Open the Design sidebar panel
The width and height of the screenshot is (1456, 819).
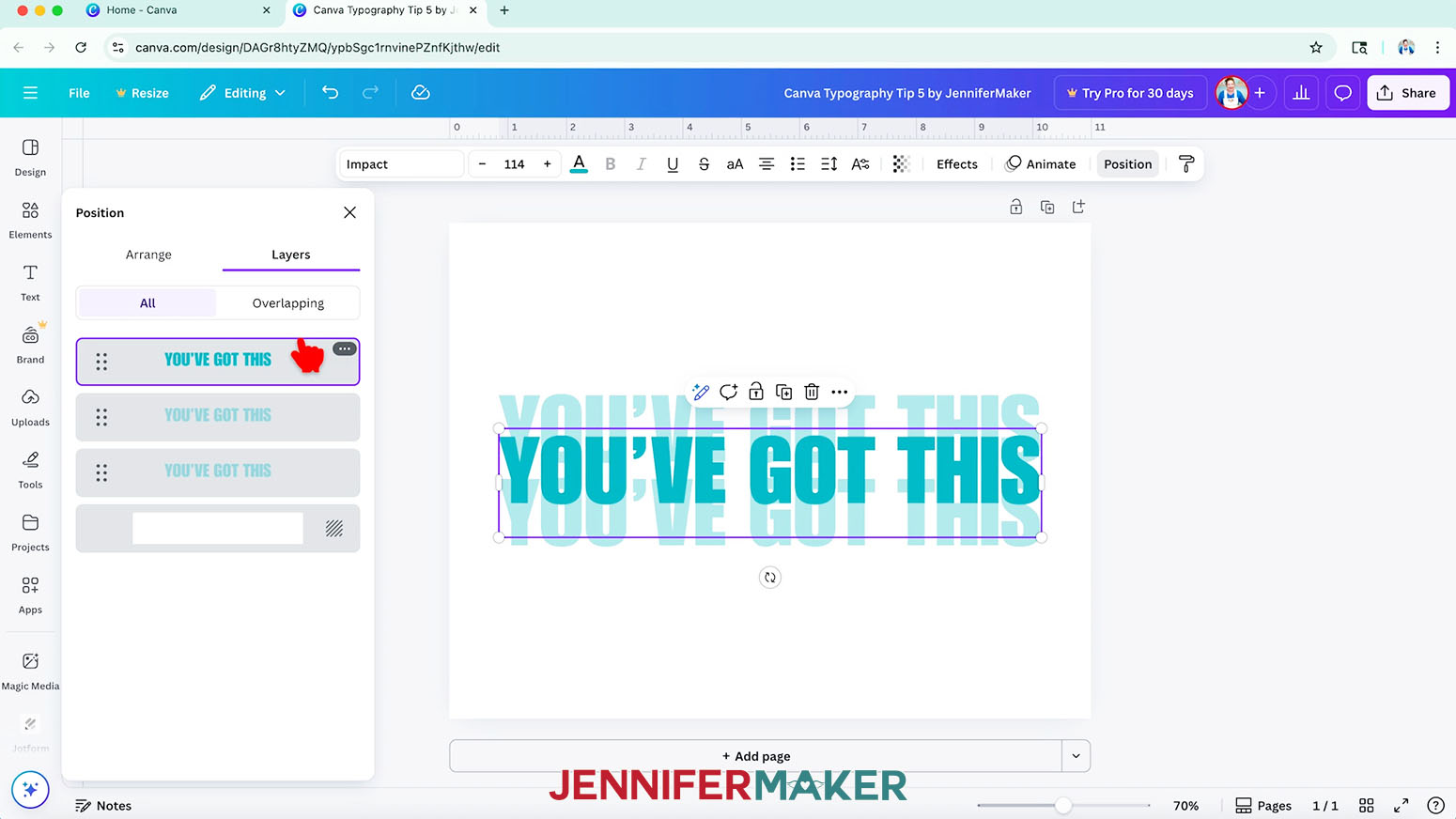[x=30, y=158]
